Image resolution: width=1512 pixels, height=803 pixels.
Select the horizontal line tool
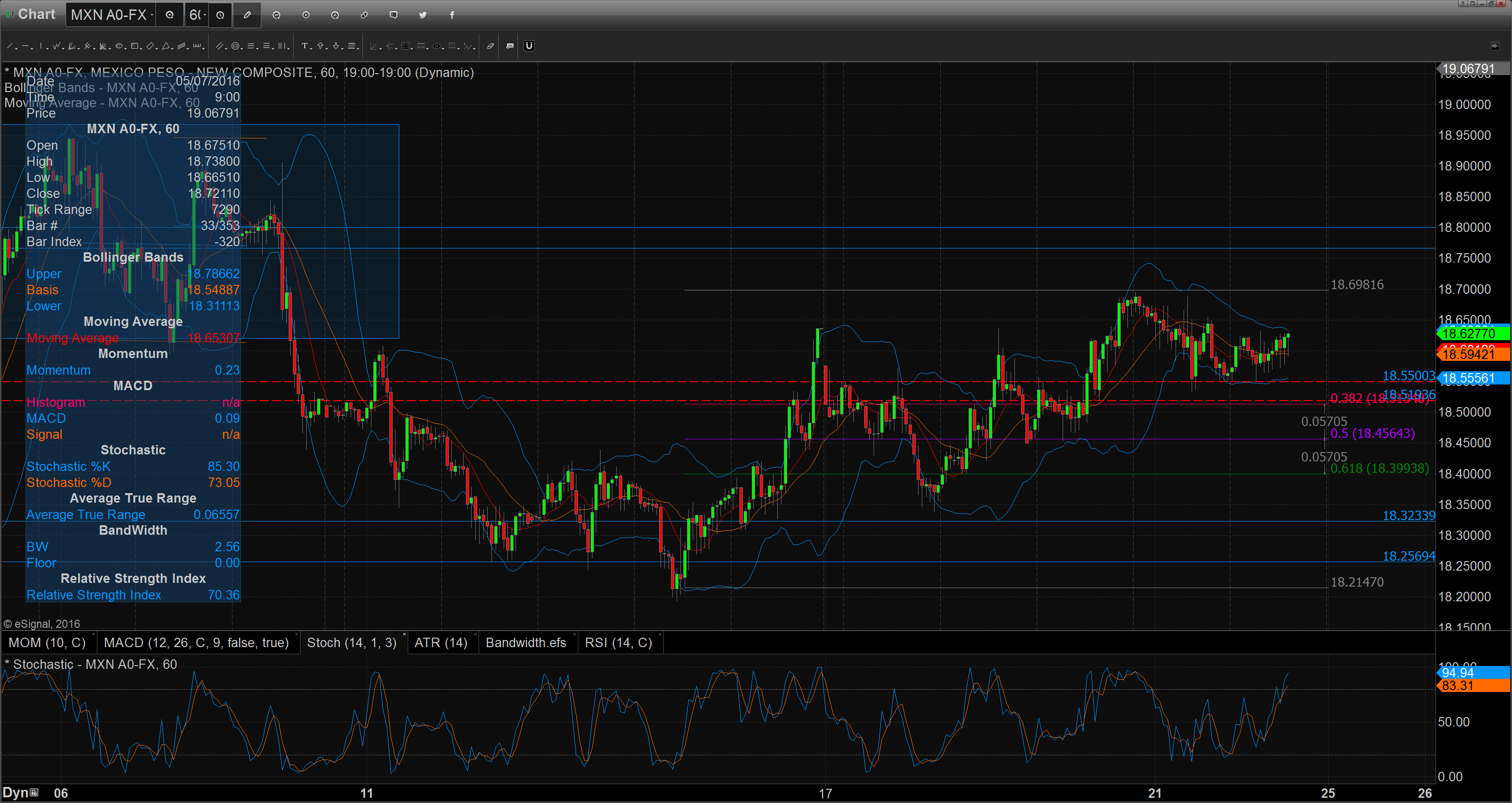pyautogui.click(x=25, y=46)
